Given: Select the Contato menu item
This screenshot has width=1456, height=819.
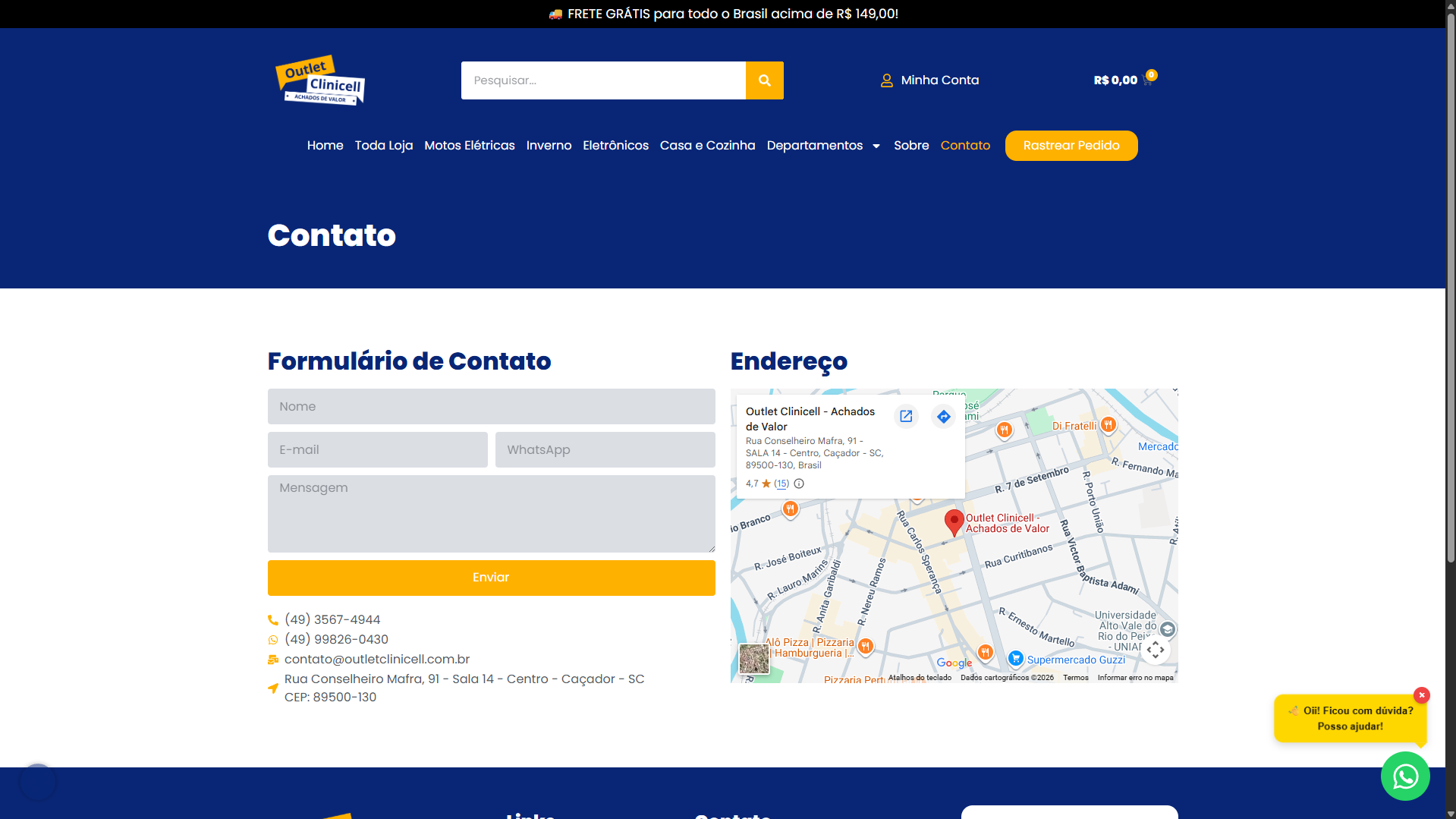Looking at the screenshot, I should click(965, 146).
